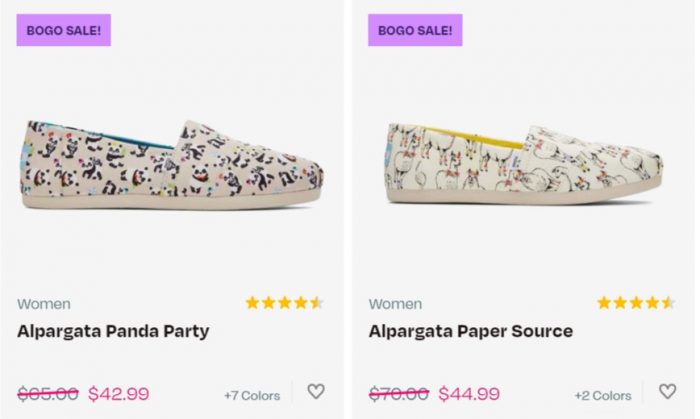
Task: Click the $44.99 sale price
Action: (469, 394)
